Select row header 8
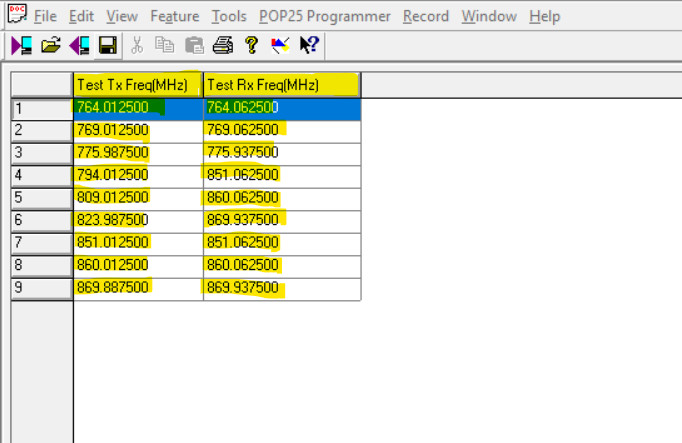The width and height of the screenshot is (682, 443). point(42,266)
